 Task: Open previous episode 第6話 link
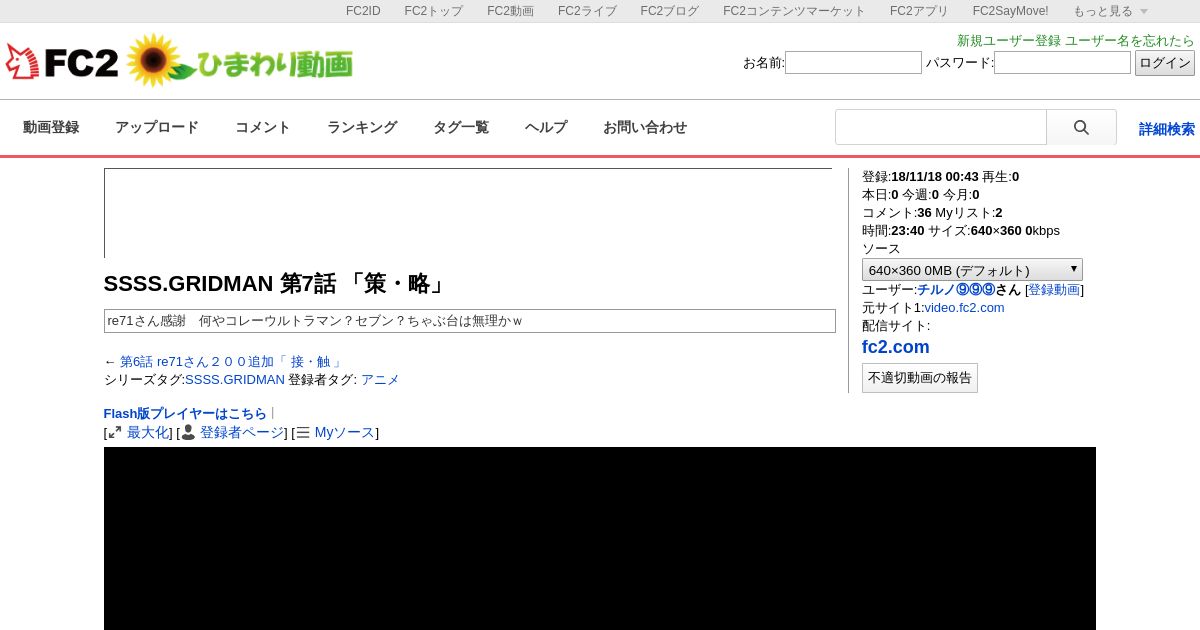click(x=231, y=362)
